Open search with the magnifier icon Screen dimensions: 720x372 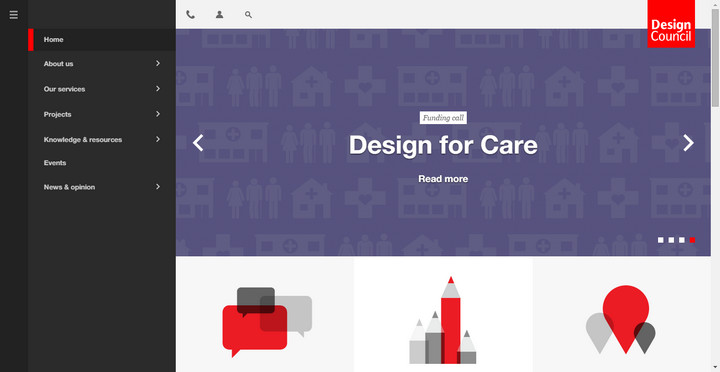[248, 15]
